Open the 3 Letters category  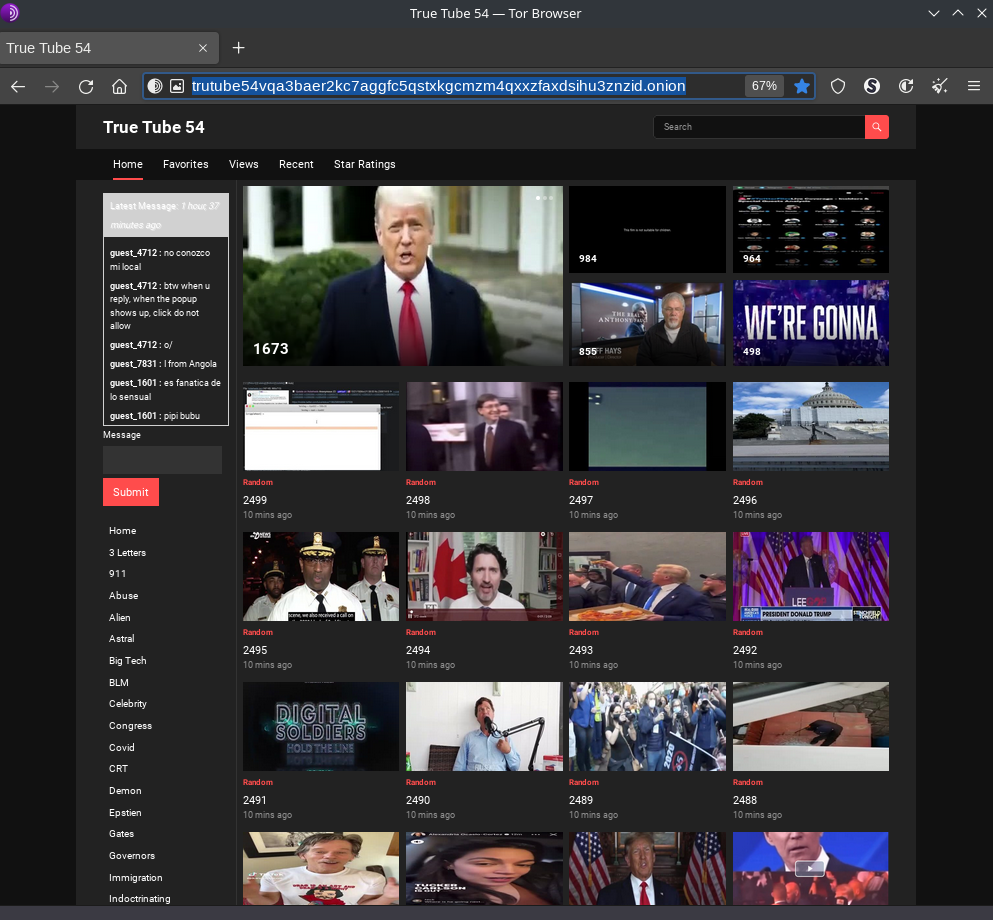[x=127, y=553]
